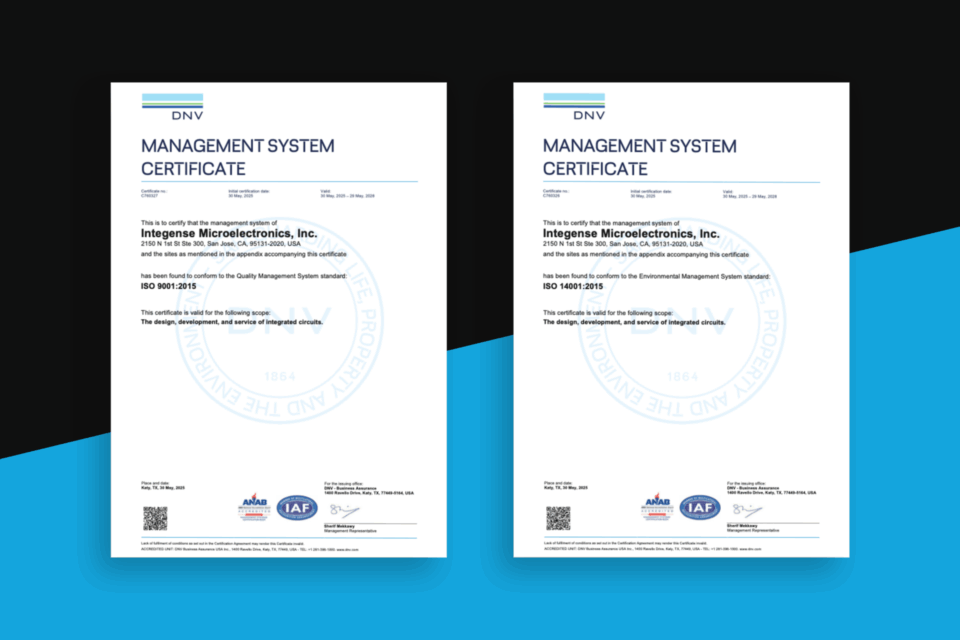Screen dimensions: 960x640
Task: Click the signature on the ISO 14001 certificate
Action: coord(748,510)
